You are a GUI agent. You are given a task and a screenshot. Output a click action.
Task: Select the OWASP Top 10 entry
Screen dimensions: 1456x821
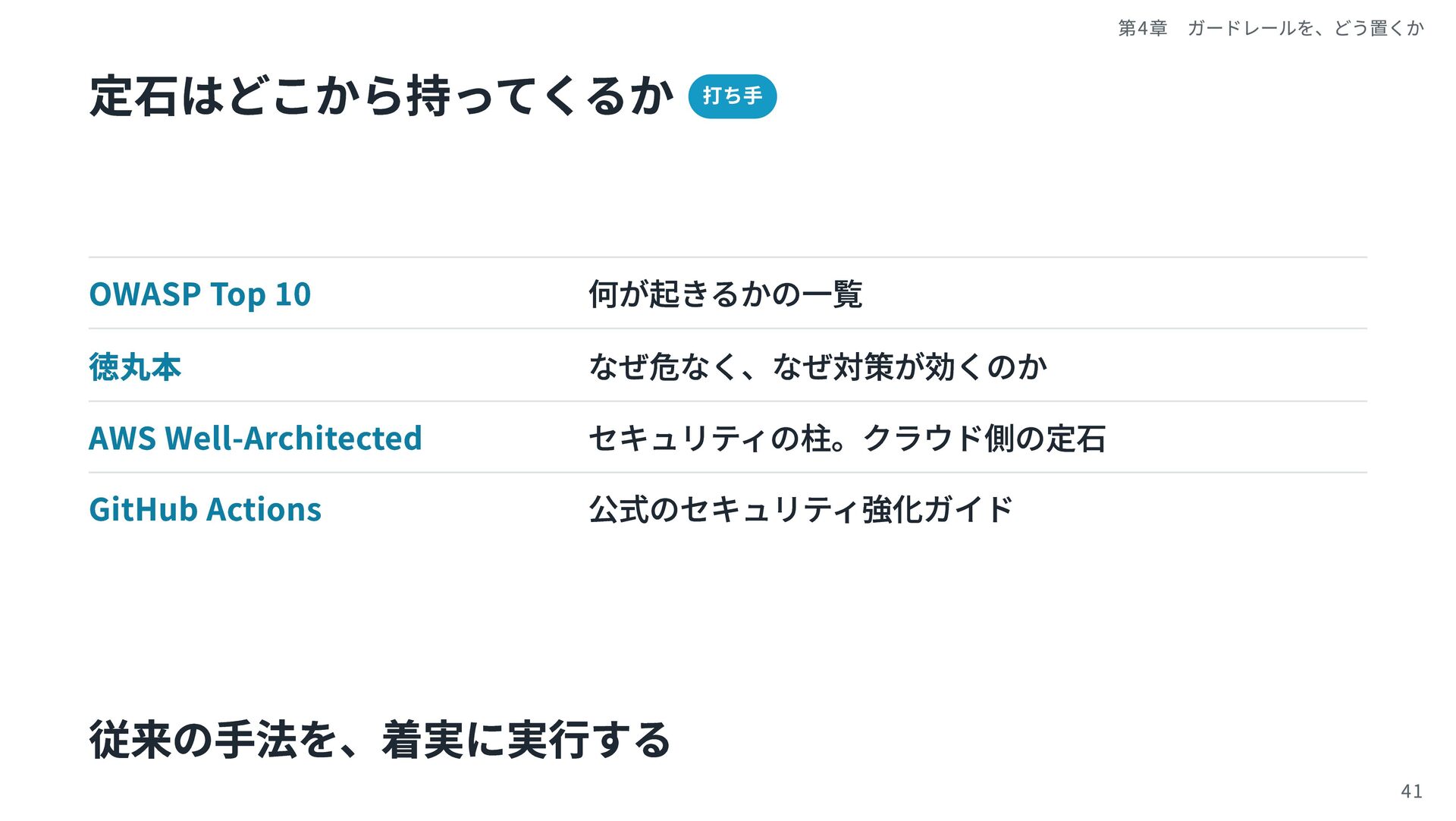pos(200,294)
